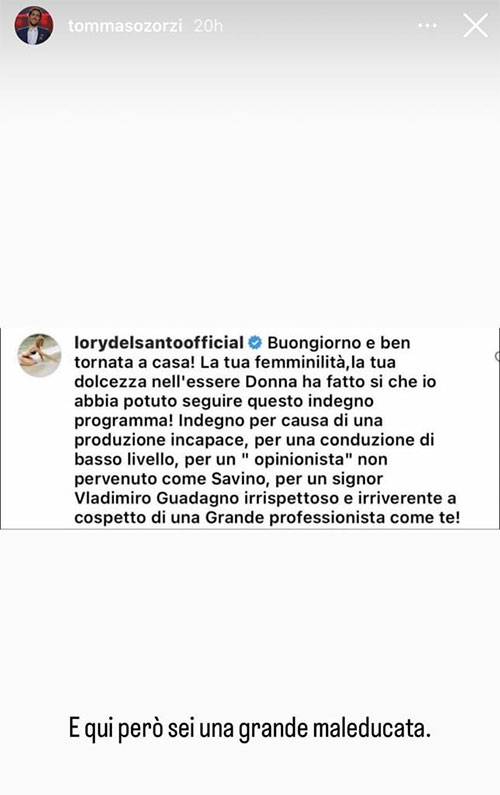Tap the words 'questo indegno' in the comment
This screenshot has width=500, height=795.
311,402
